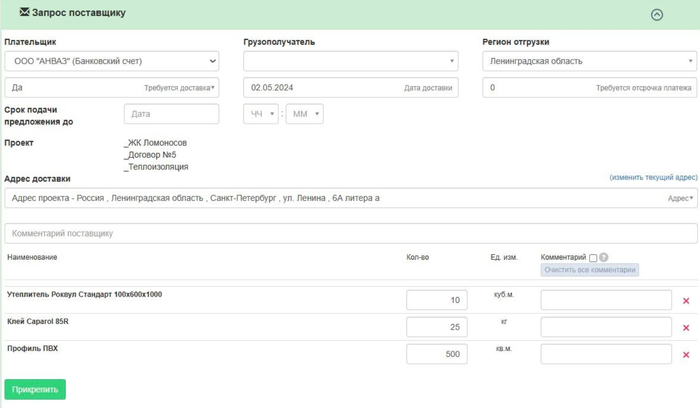Collapse the Запрос поставщику panel with chevron icon
Image resolution: width=700 pixels, height=408 pixels.
(x=657, y=14)
